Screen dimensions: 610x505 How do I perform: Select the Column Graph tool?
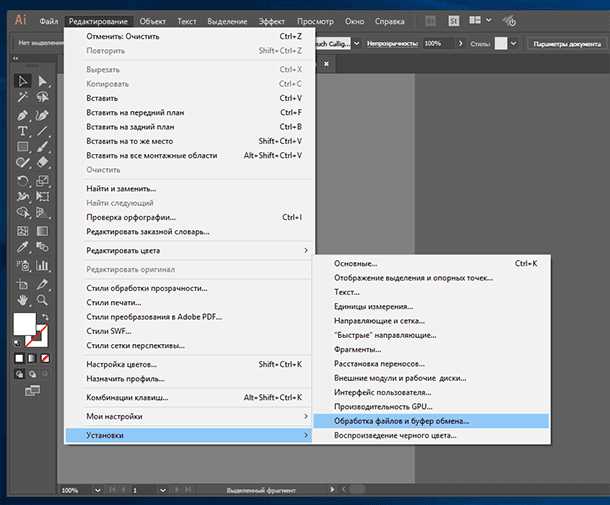(42, 265)
